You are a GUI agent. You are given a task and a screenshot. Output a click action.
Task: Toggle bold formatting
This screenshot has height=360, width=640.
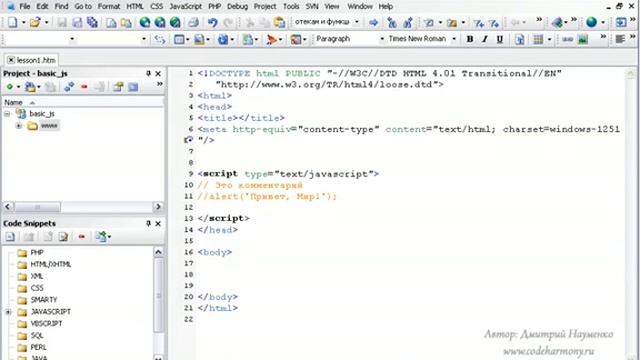coord(470,39)
